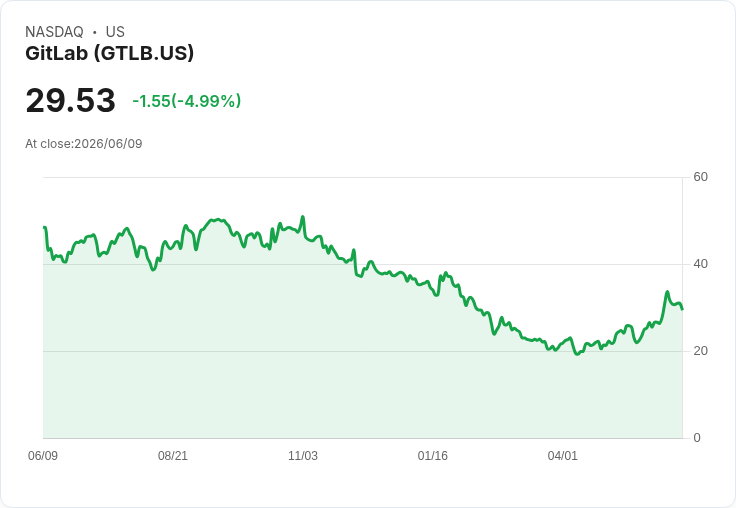Click the 20 y-axis value label
Viewport: 736px width, 508px height.
(700, 351)
